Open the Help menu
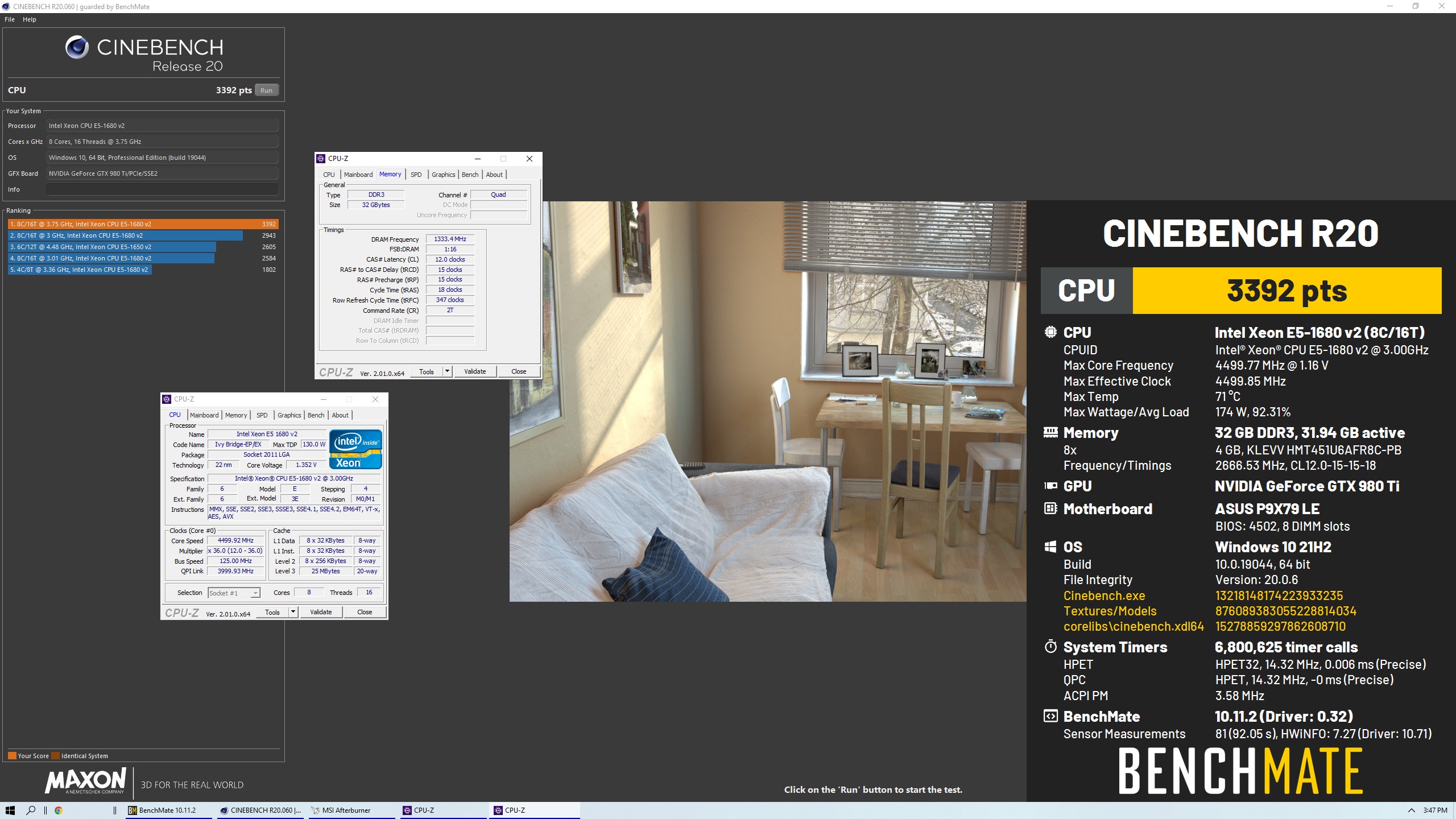The image size is (1456, 819). coord(30,19)
